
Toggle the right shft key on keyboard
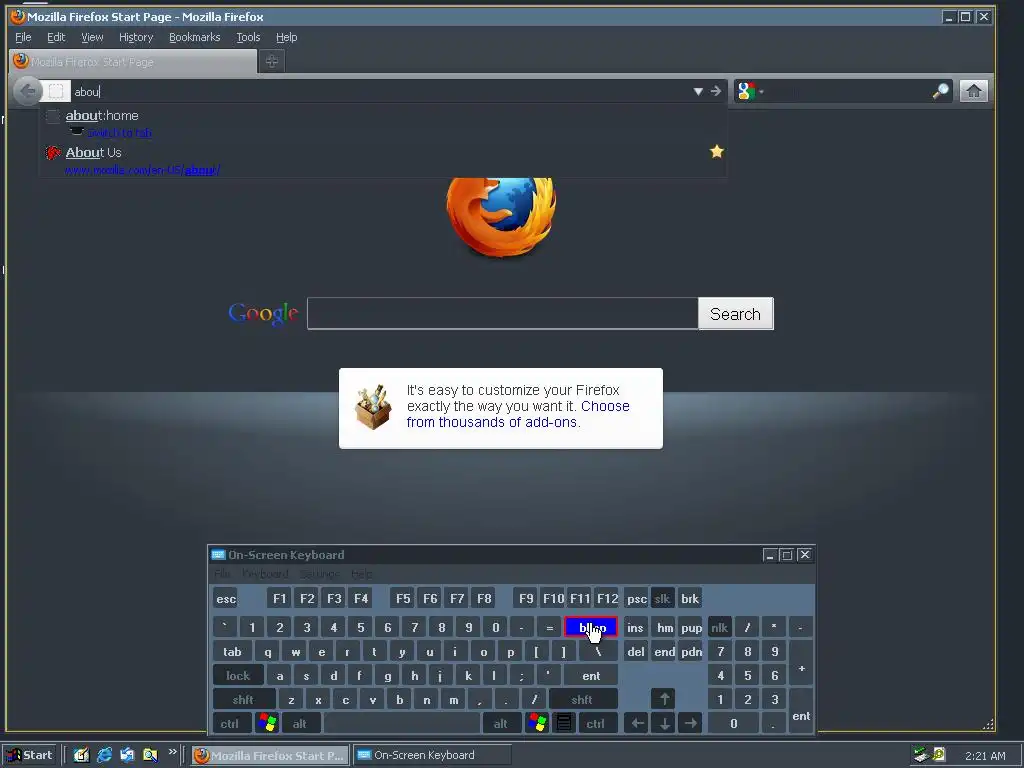(582, 699)
